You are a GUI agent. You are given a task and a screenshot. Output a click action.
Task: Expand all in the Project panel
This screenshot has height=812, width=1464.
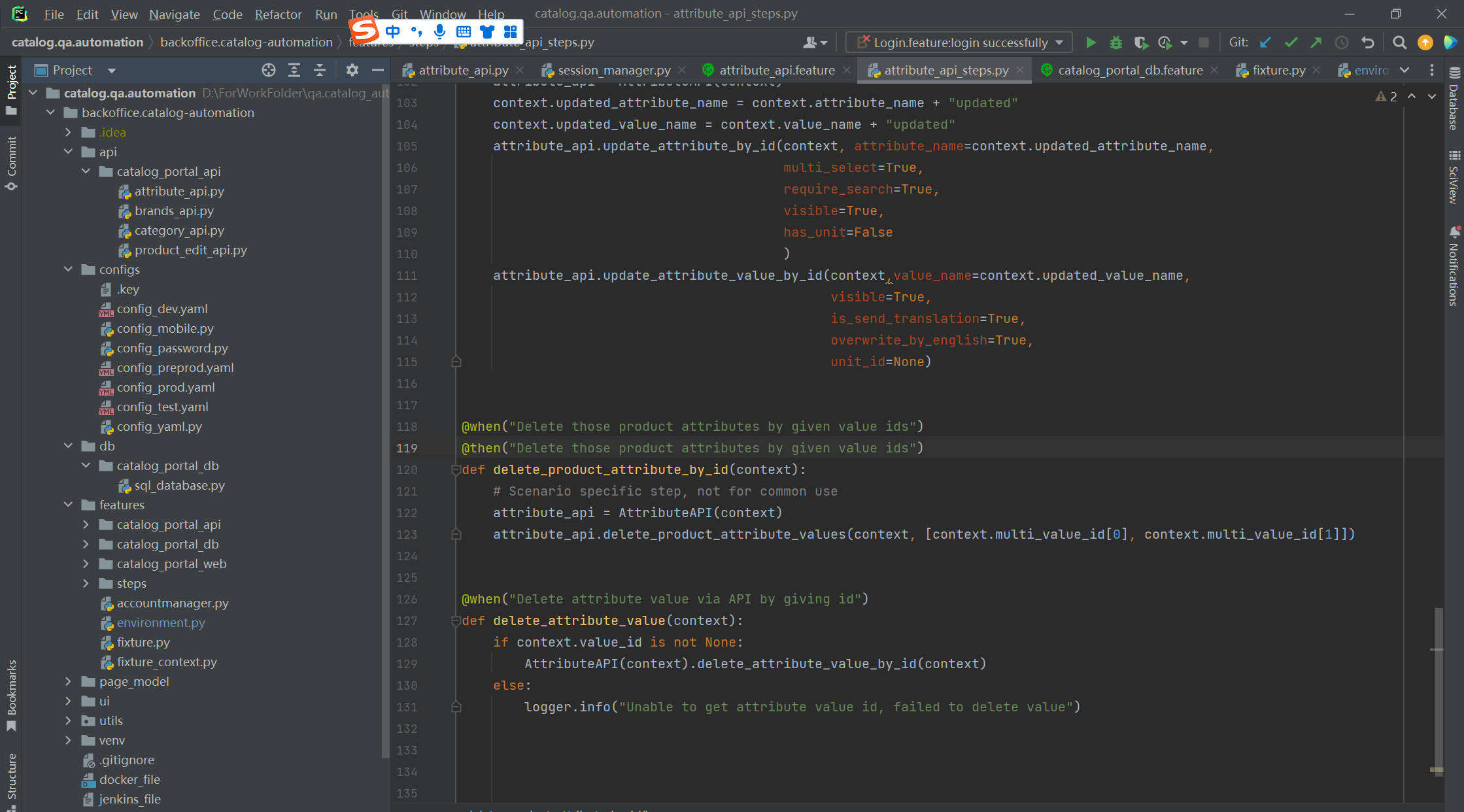[x=294, y=70]
